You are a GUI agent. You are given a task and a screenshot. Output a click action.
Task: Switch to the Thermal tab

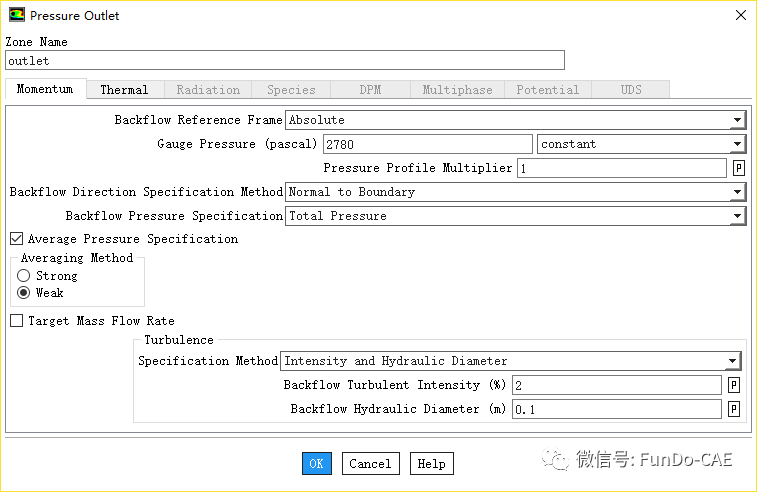[124, 90]
